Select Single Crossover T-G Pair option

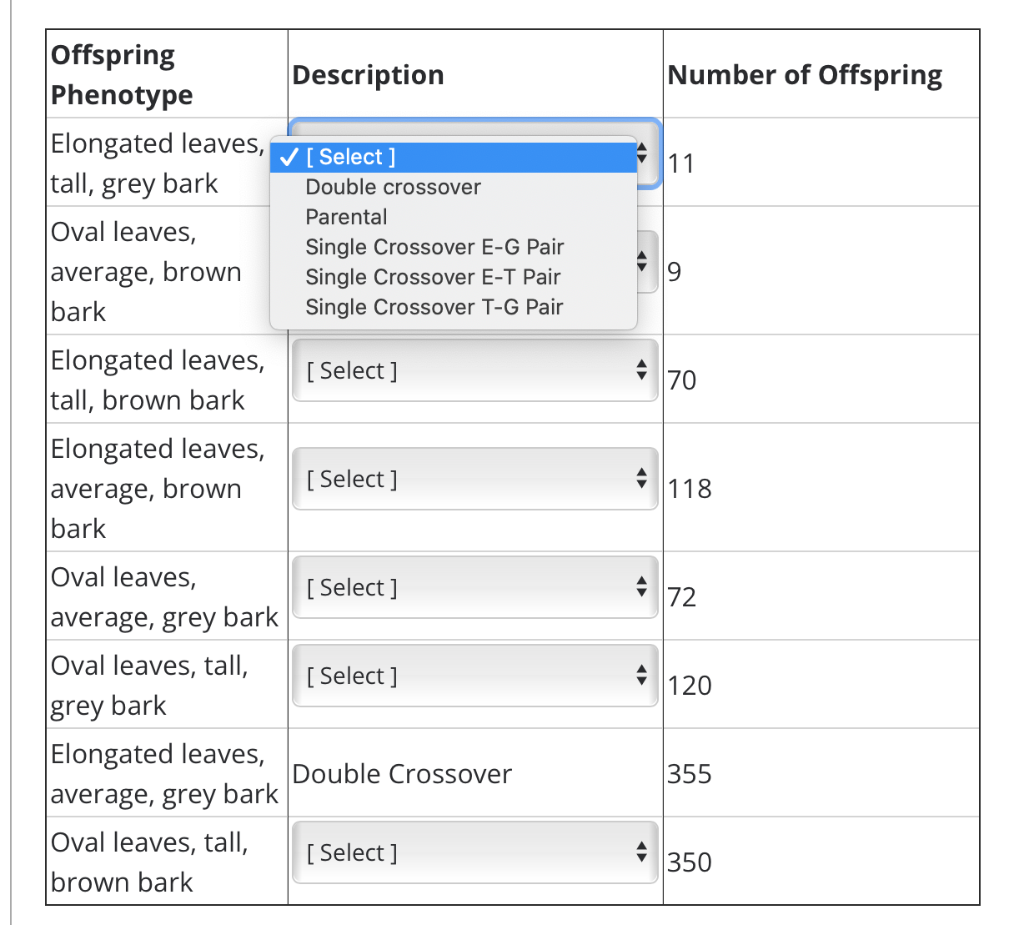pos(453,308)
